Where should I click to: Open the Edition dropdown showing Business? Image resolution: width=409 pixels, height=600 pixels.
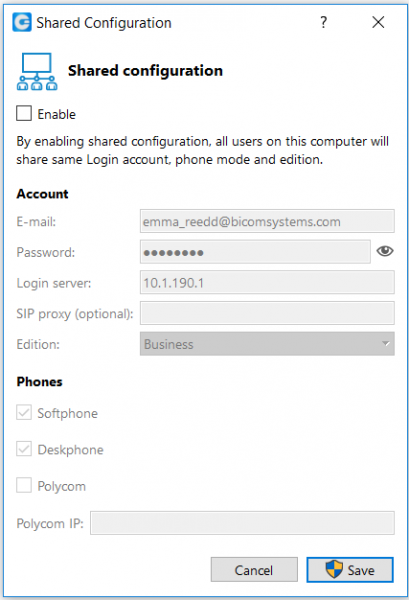click(267, 344)
